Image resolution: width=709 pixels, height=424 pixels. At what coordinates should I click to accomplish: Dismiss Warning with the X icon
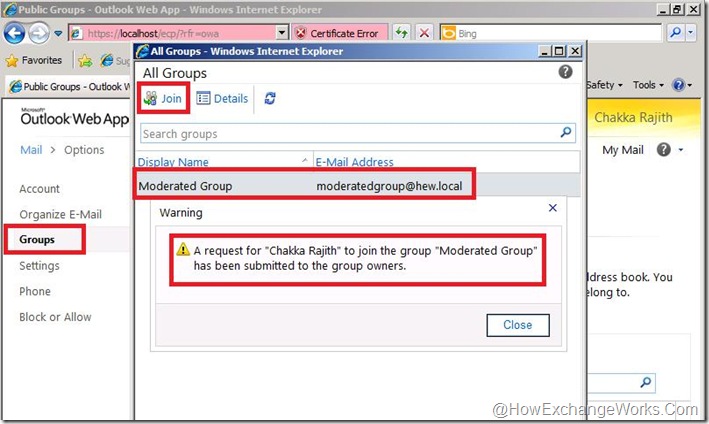tap(553, 208)
